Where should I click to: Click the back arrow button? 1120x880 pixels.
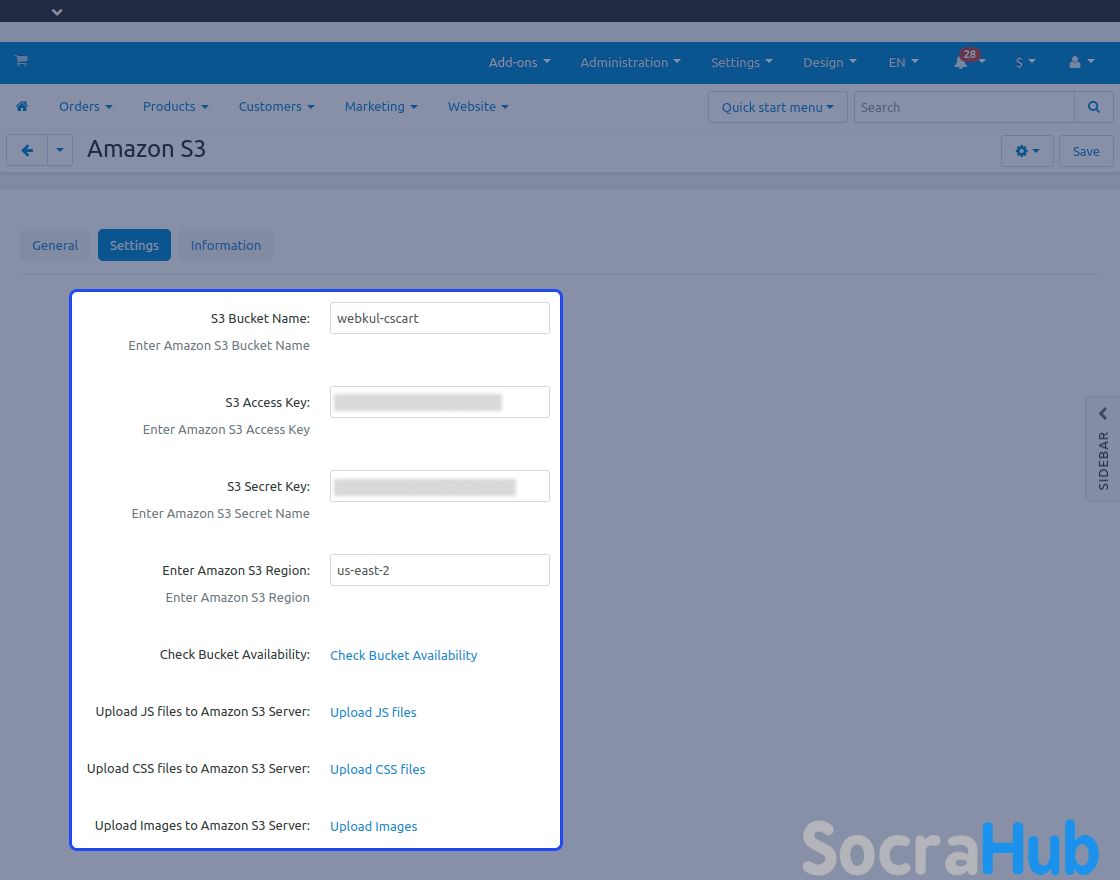(27, 151)
